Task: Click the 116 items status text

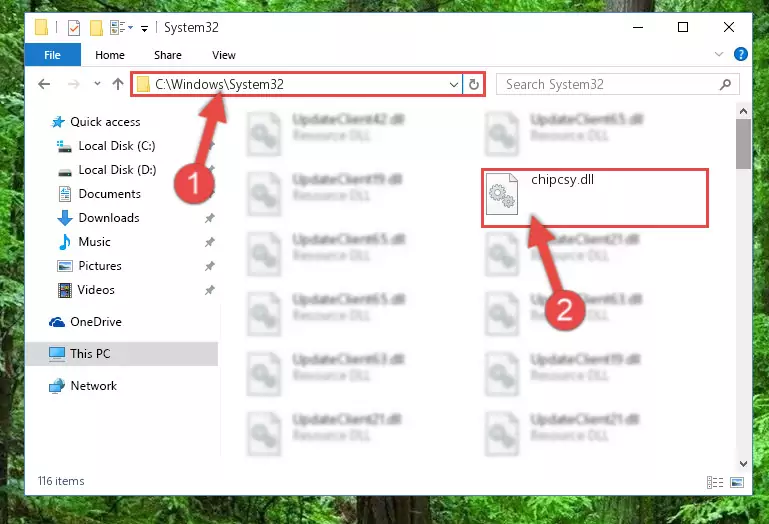Action: coord(61,481)
